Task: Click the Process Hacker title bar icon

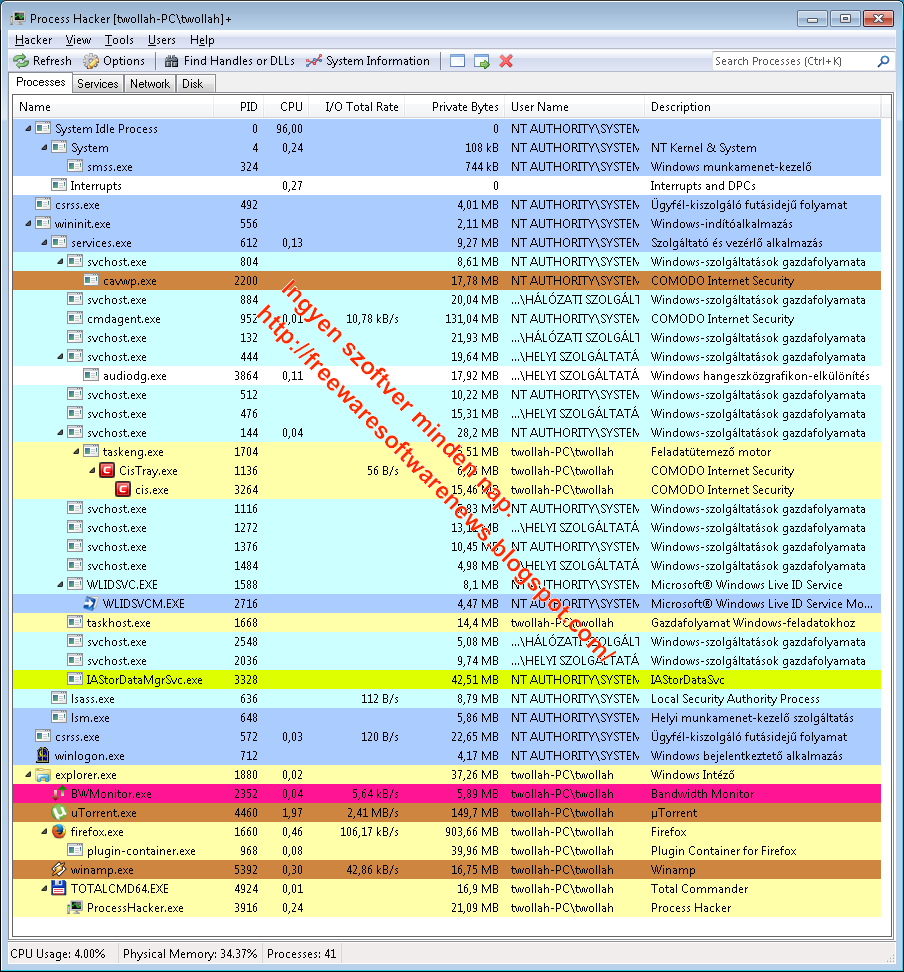Action: coord(18,19)
